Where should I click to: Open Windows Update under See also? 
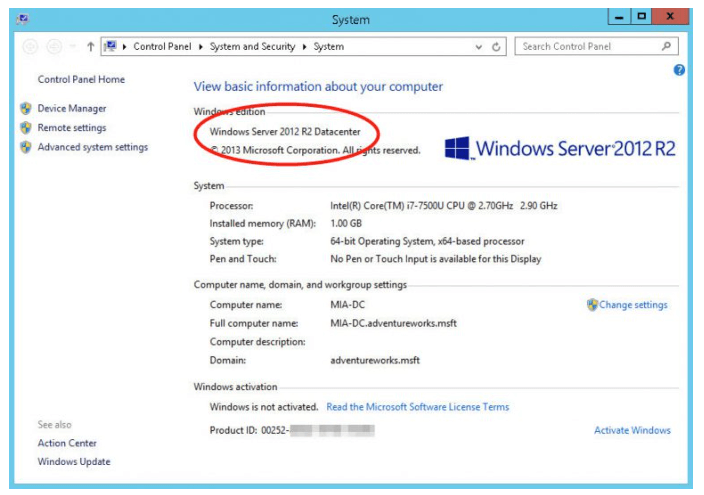(x=74, y=462)
